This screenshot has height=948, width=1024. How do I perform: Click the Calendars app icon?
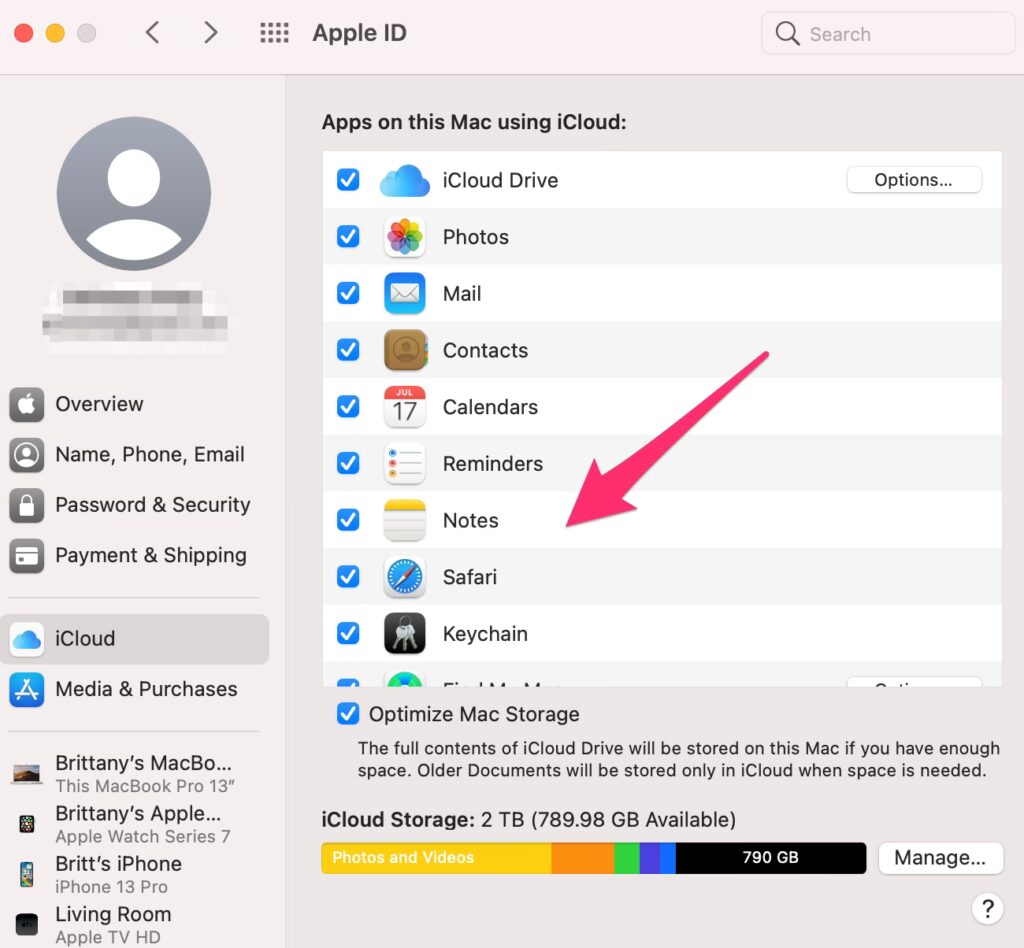click(404, 407)
